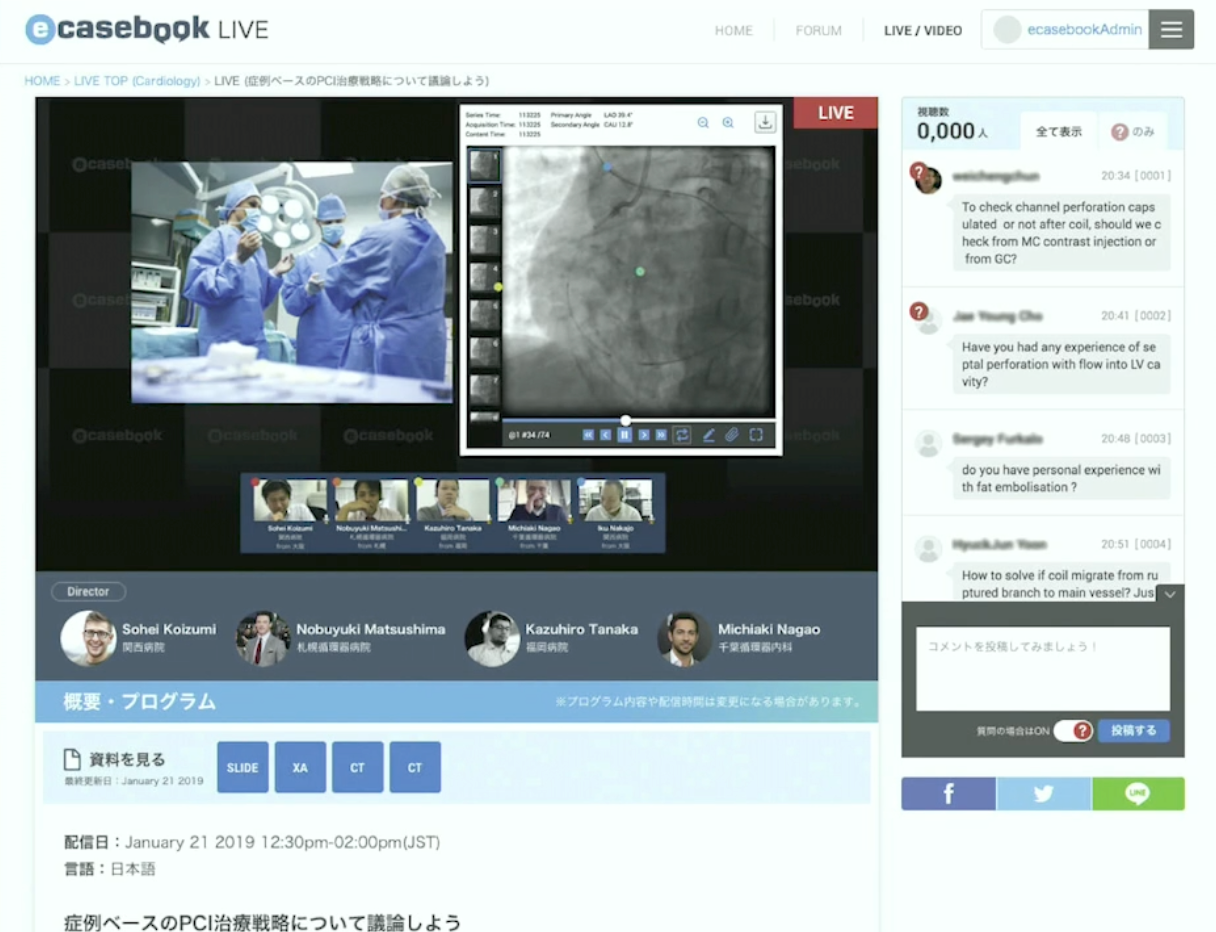
Task: Share the live stream on Twitter
Action: [1043, 794]
